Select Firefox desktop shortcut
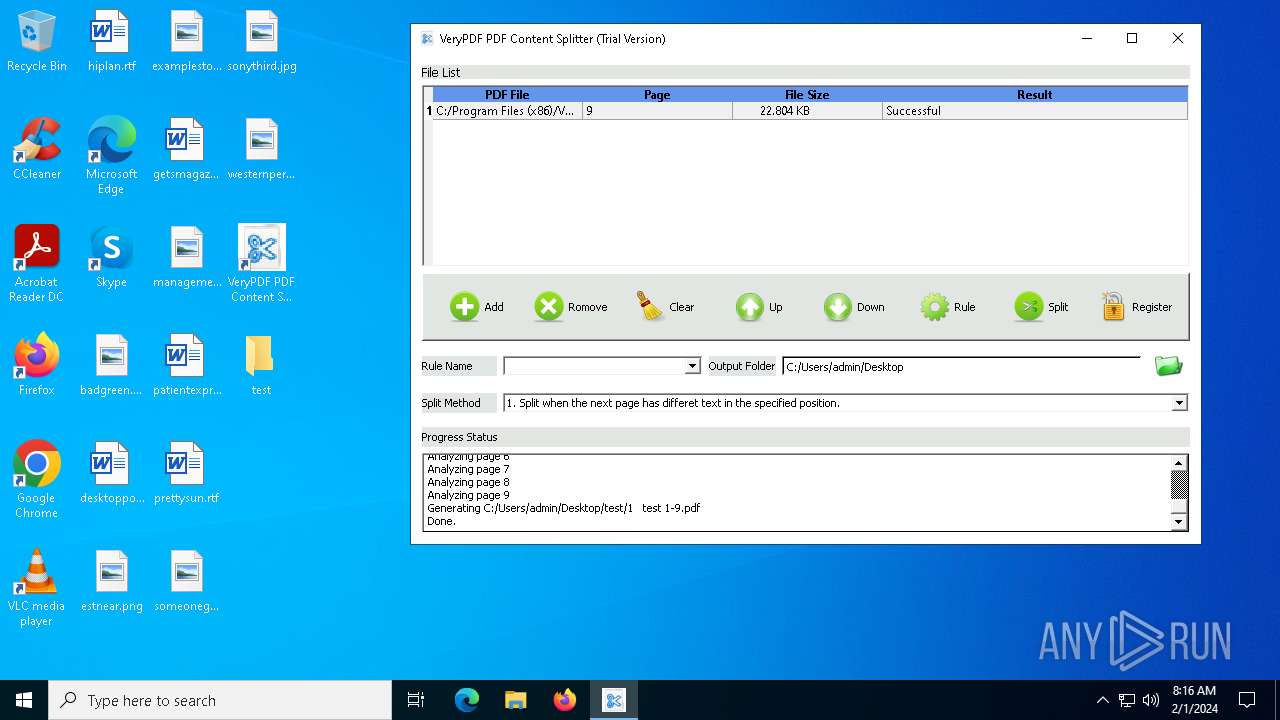1280x720 pixels. click(37, 366)
